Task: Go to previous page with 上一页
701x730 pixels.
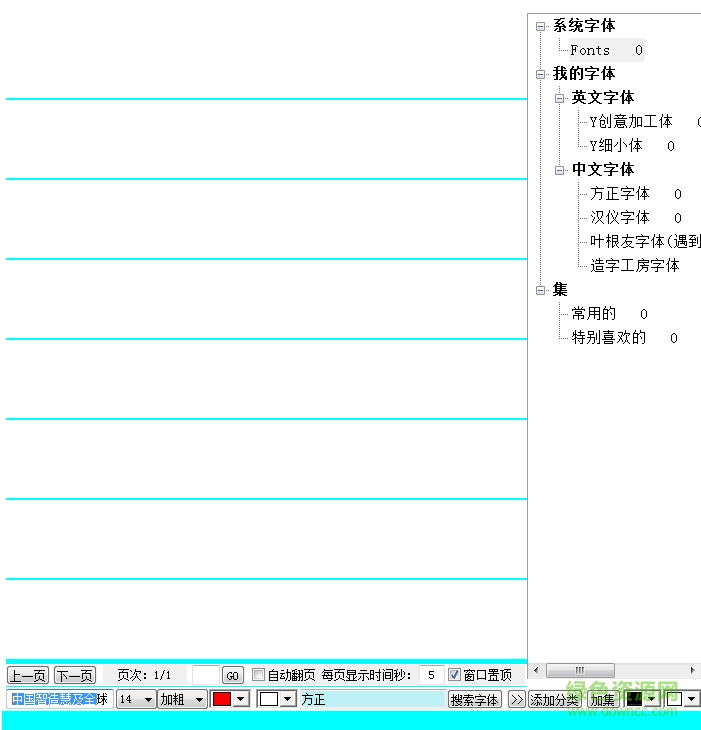Action: pyautogui.click(x=28, y=676)
